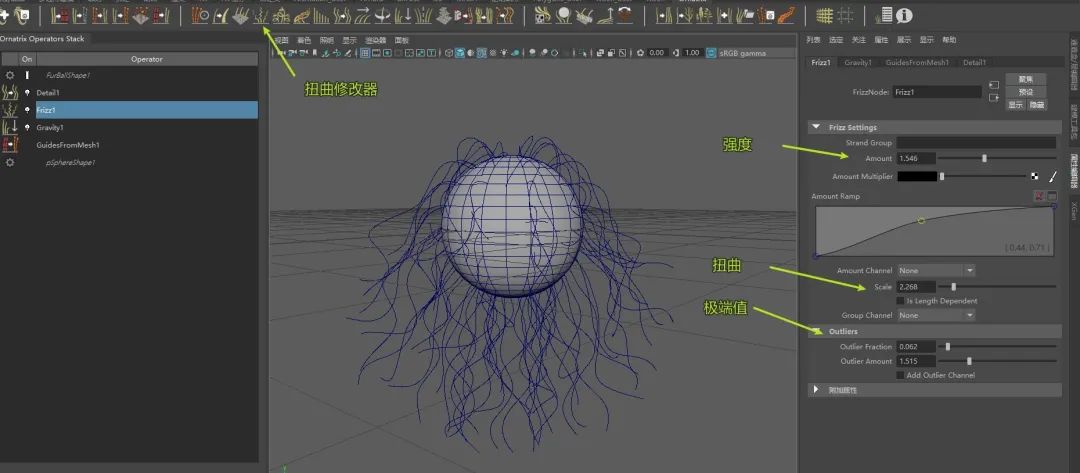Click the checker texture icon beside Amount Multiplier

pyautogui.click(x=1034, y=176)
